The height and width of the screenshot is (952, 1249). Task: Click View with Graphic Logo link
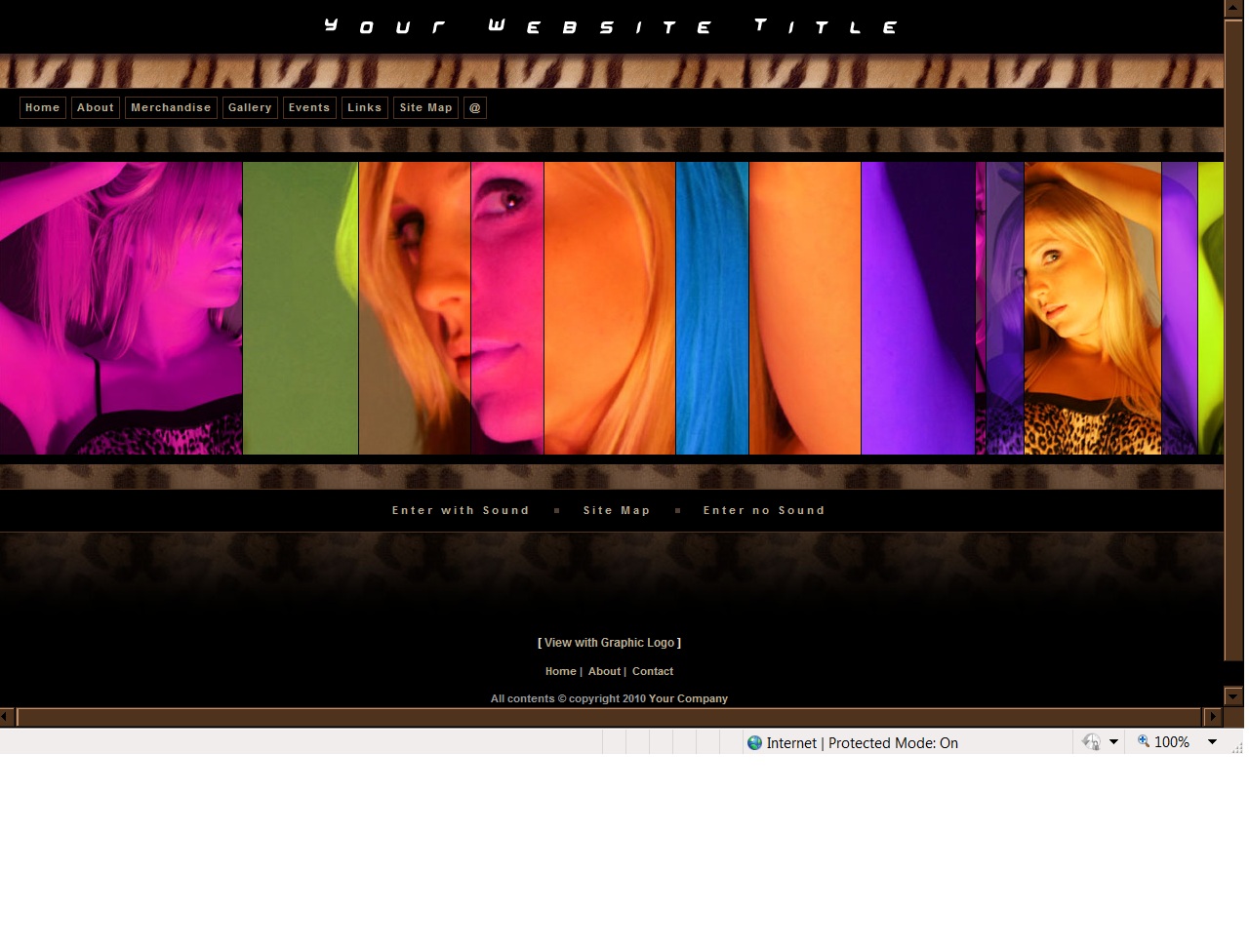tap(610, 643)
